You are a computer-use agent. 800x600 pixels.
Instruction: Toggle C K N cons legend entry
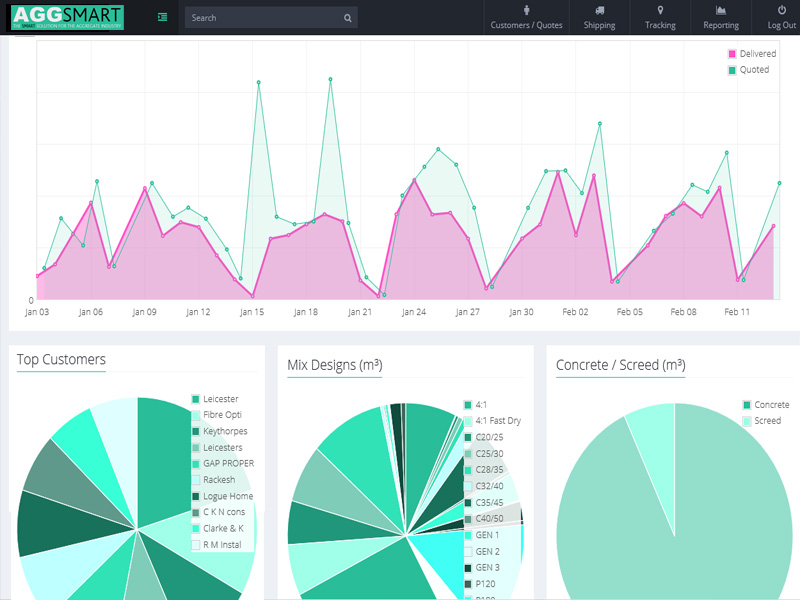218,512
